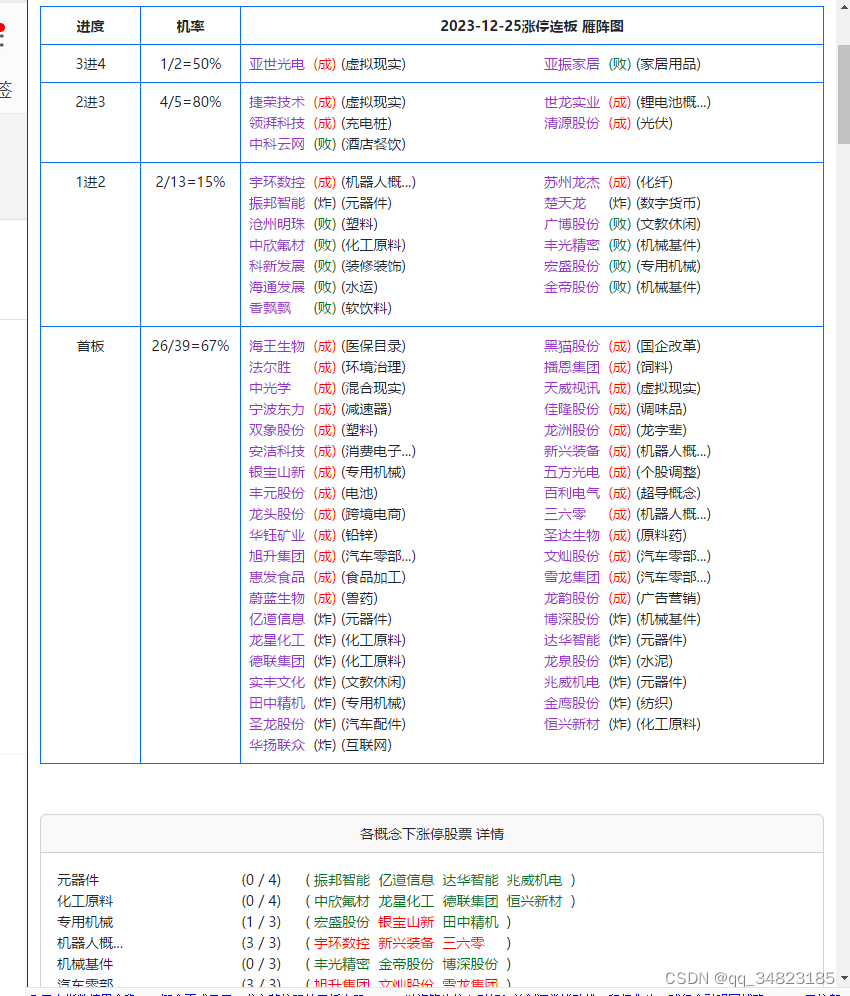Select the 五方光电 stock link
The width and height of the screenshot is (850, 996).
pos(571,472)
